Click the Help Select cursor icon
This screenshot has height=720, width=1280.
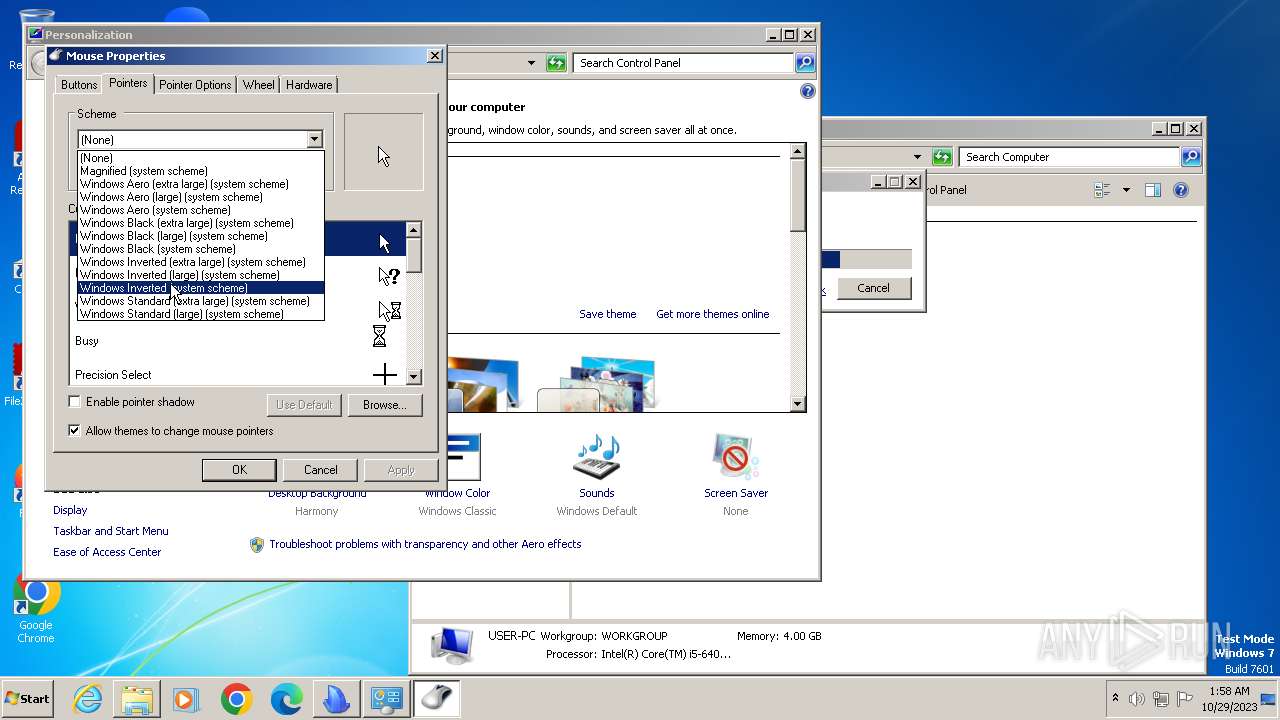tap(389, 276)
